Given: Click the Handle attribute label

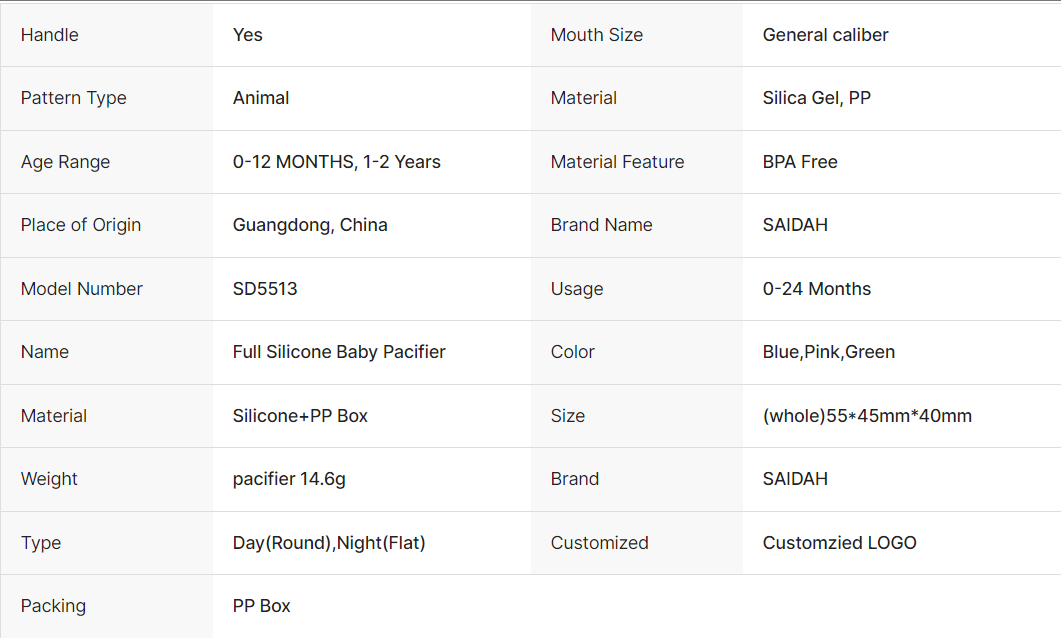Looking at the screenshot, I should click(x=50, y=35).
